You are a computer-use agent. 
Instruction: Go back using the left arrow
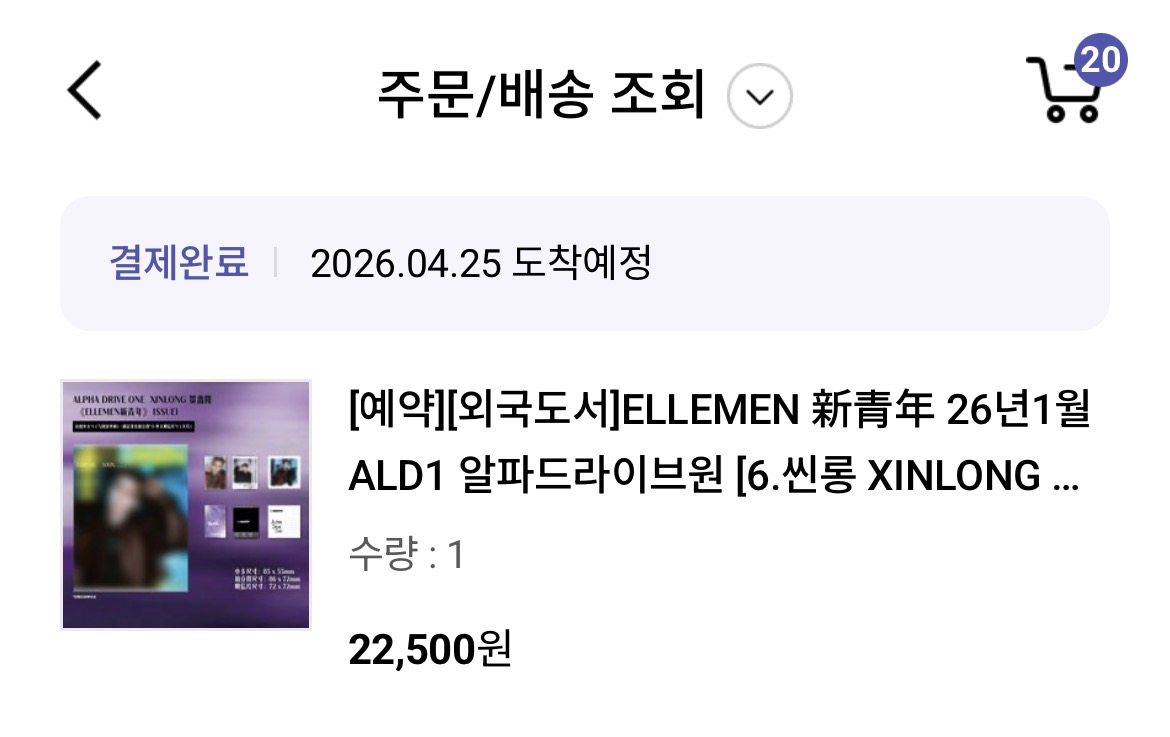pyautogui.click(x=84, y=90)
